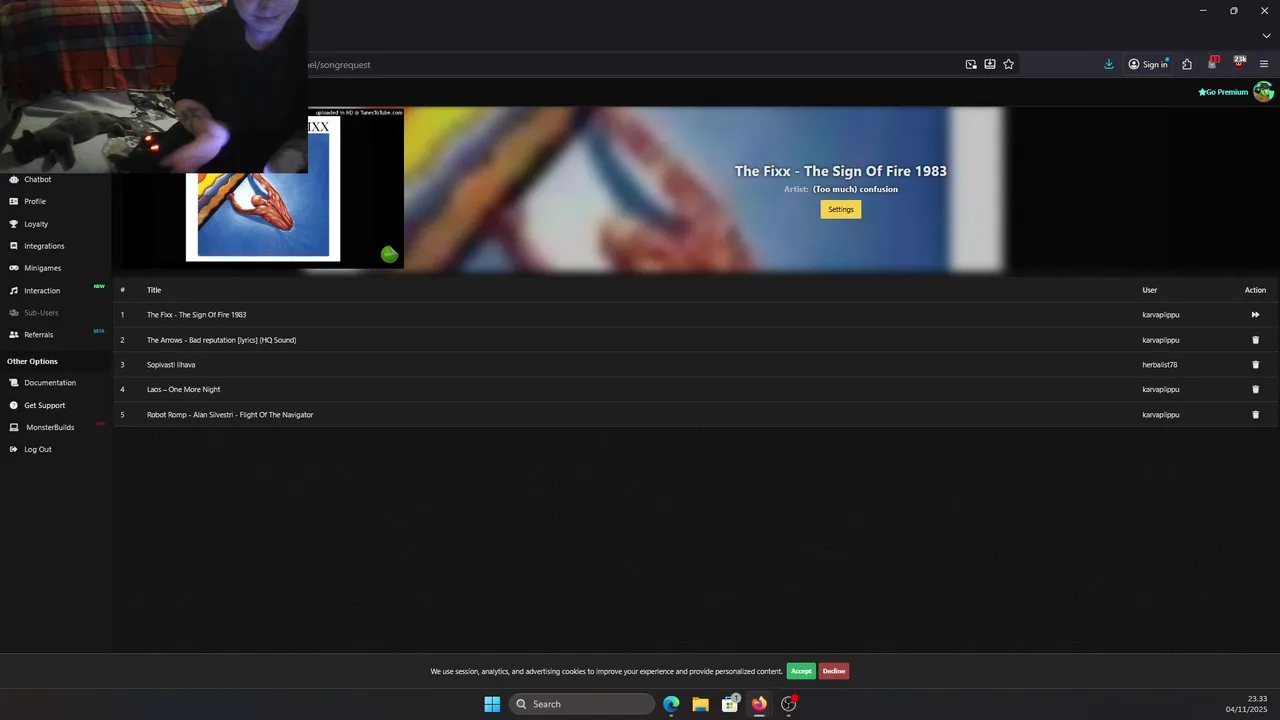The image size is (1280, 720).
Task: Open Microsoft Store from the taskbar
Action: (x=730, y=704)
